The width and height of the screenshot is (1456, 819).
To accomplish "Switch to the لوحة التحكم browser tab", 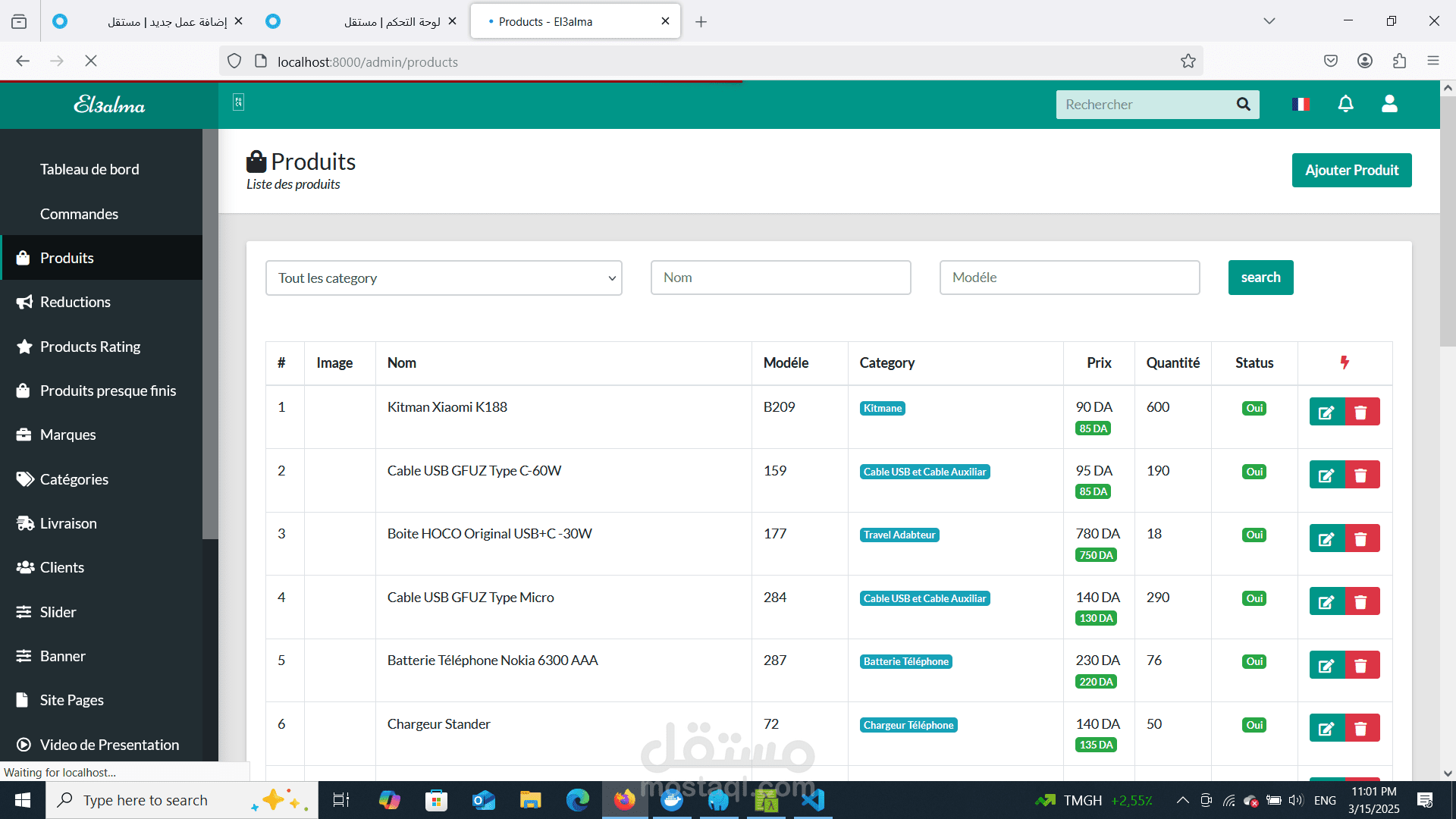I will point(364,21).
